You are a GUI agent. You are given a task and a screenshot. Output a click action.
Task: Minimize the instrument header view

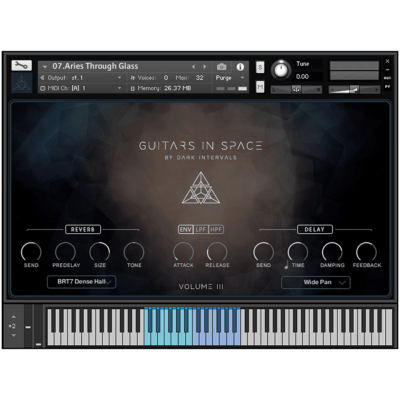387,70
